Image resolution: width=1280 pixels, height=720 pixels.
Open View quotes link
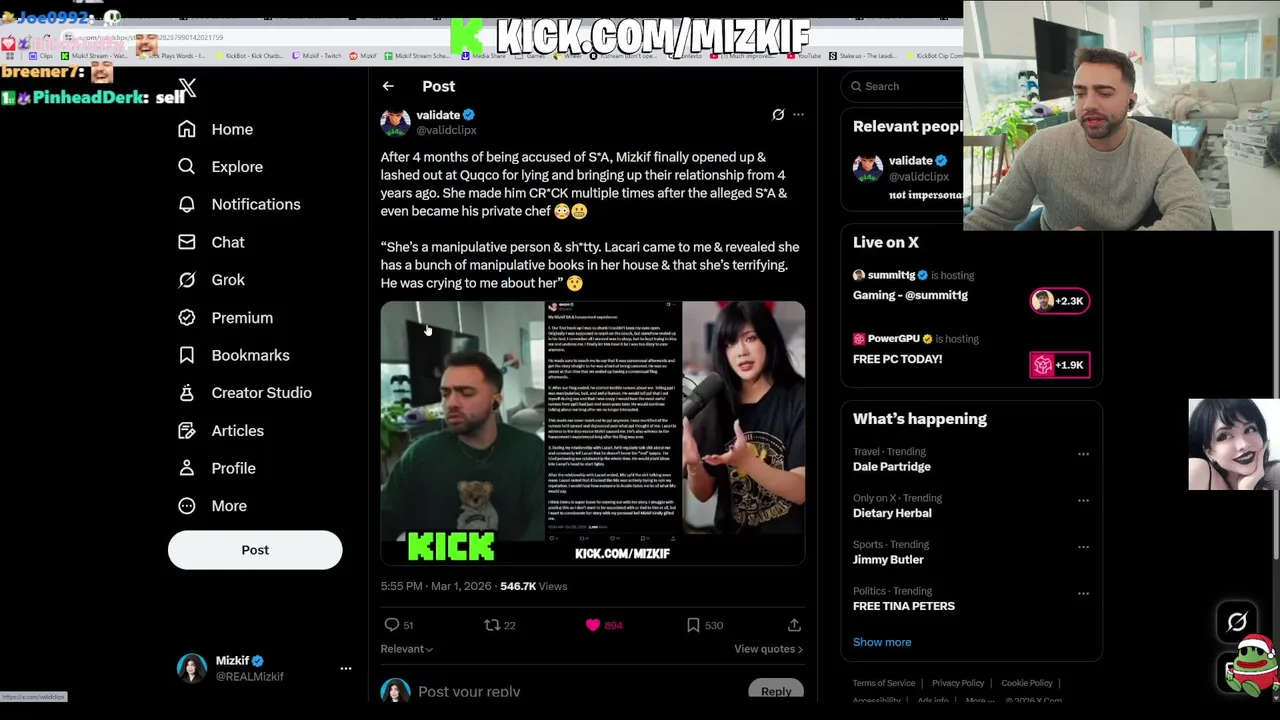coord(768,649)
